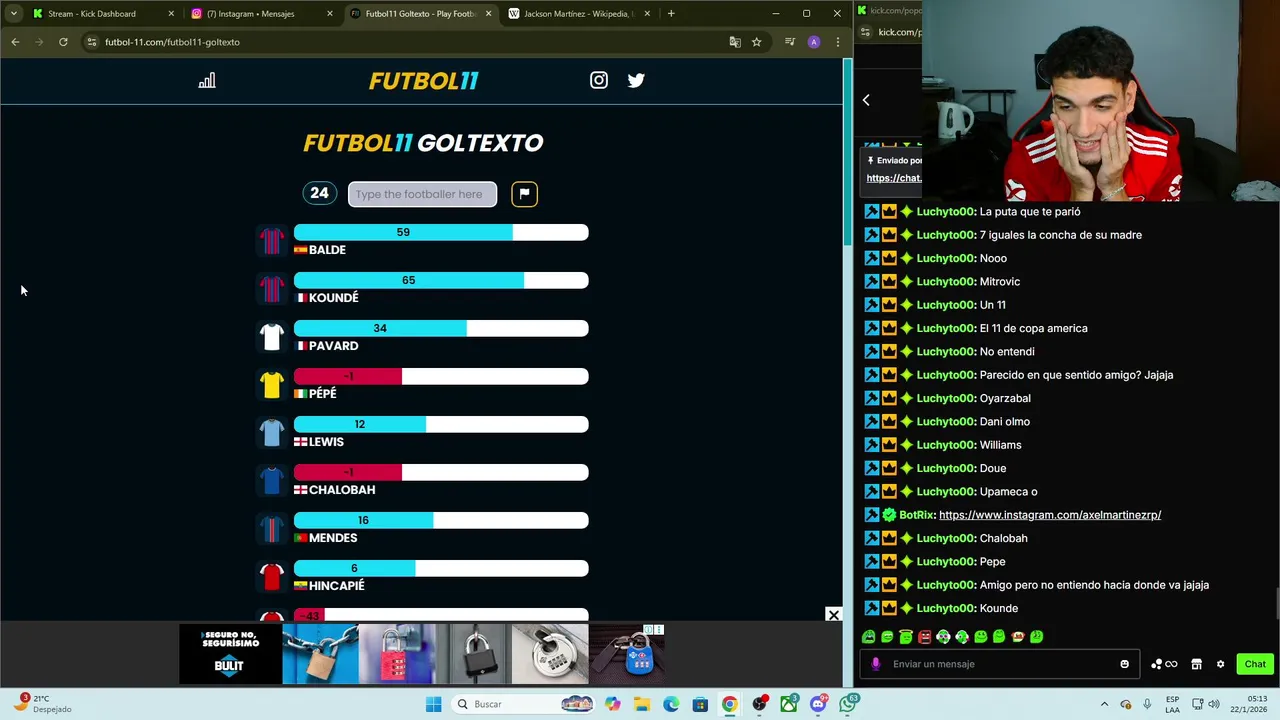Viewport: 1280px width, 720px height.
Task: Open chat settings gear icon
Action: (x=1220, y=664)
